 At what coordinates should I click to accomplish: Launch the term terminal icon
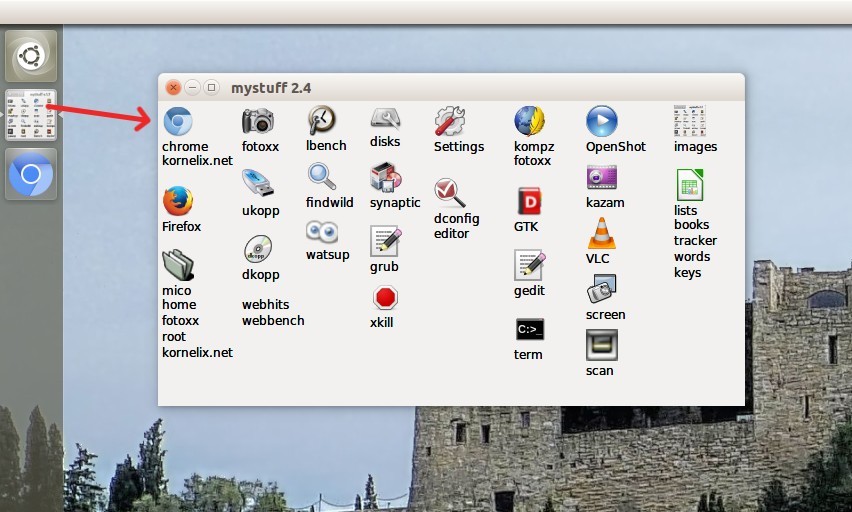[x=529, y=329]
